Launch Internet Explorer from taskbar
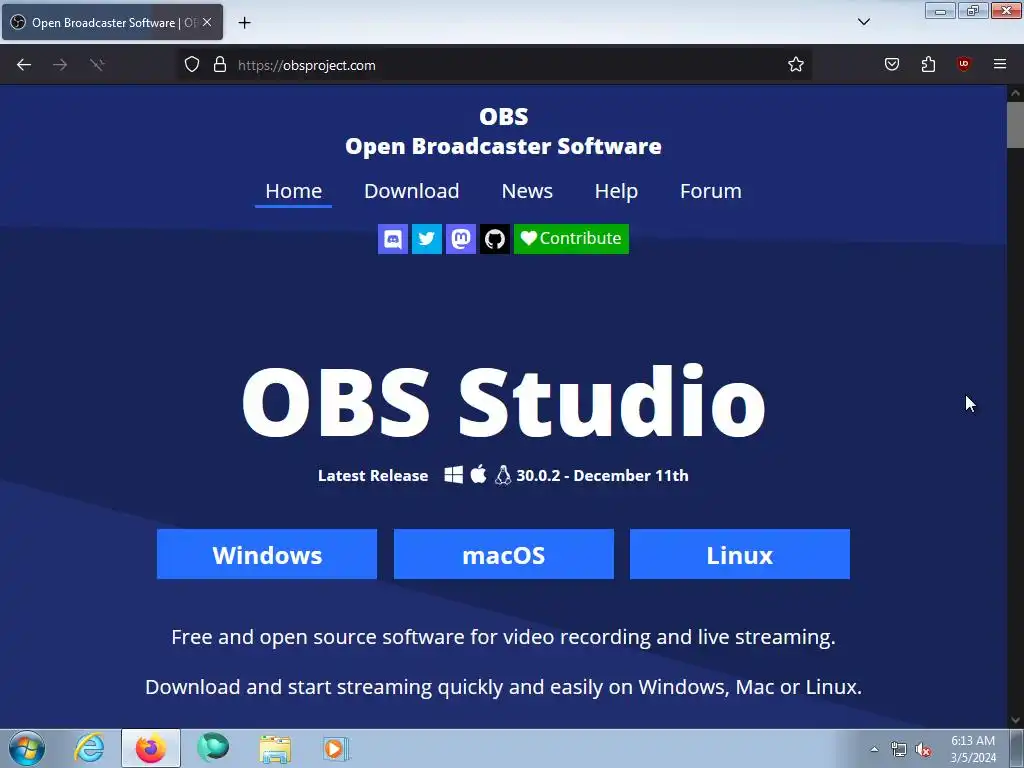 89,748
